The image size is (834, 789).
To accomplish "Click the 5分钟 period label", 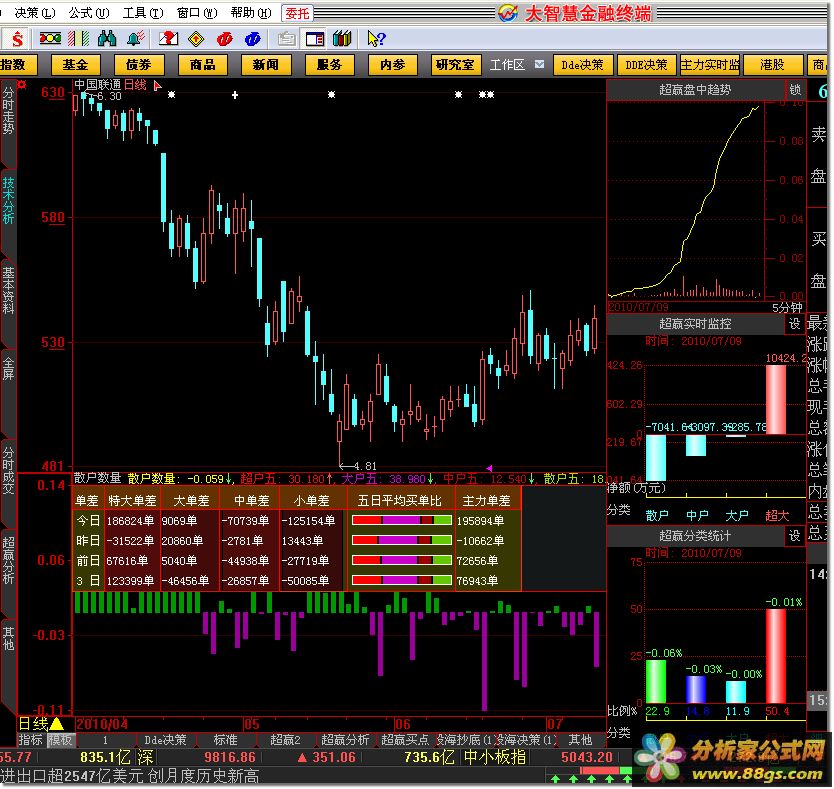I will pos(787,308).
